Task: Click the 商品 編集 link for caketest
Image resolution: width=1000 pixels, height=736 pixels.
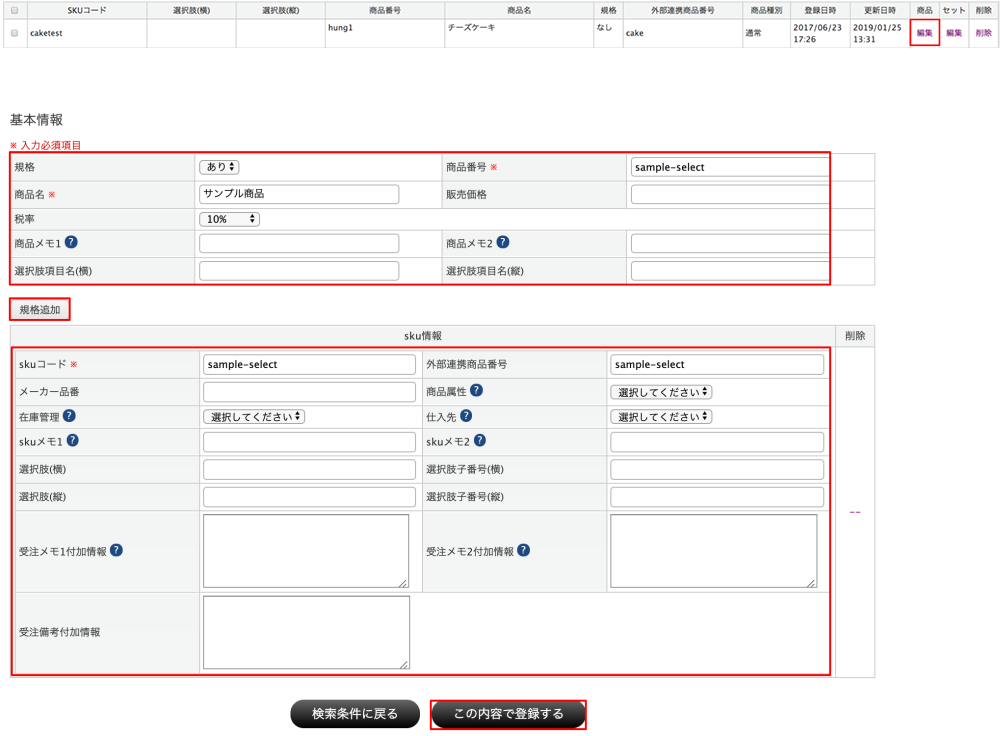Action: click(924, 33)
